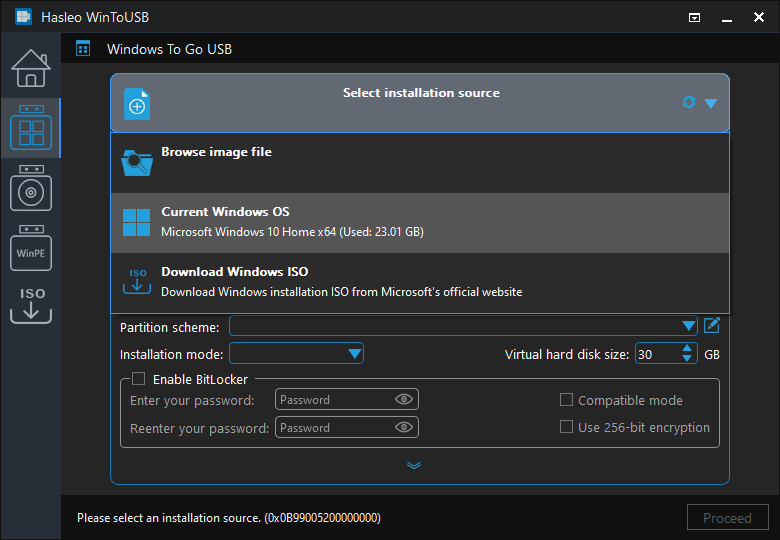Check Use 256-bit encryption box

pyautogui.click(x=566, y=427)
